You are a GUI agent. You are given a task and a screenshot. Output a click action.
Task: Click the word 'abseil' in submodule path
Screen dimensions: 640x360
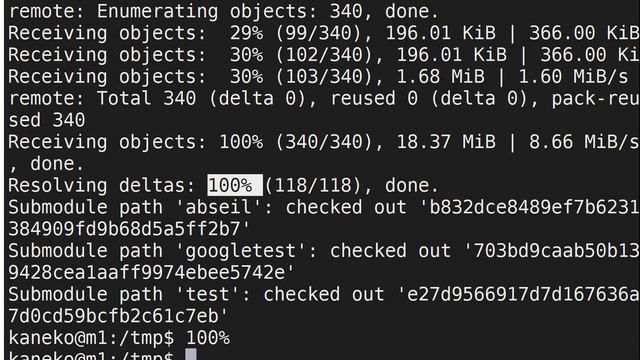tap(219, 207)
